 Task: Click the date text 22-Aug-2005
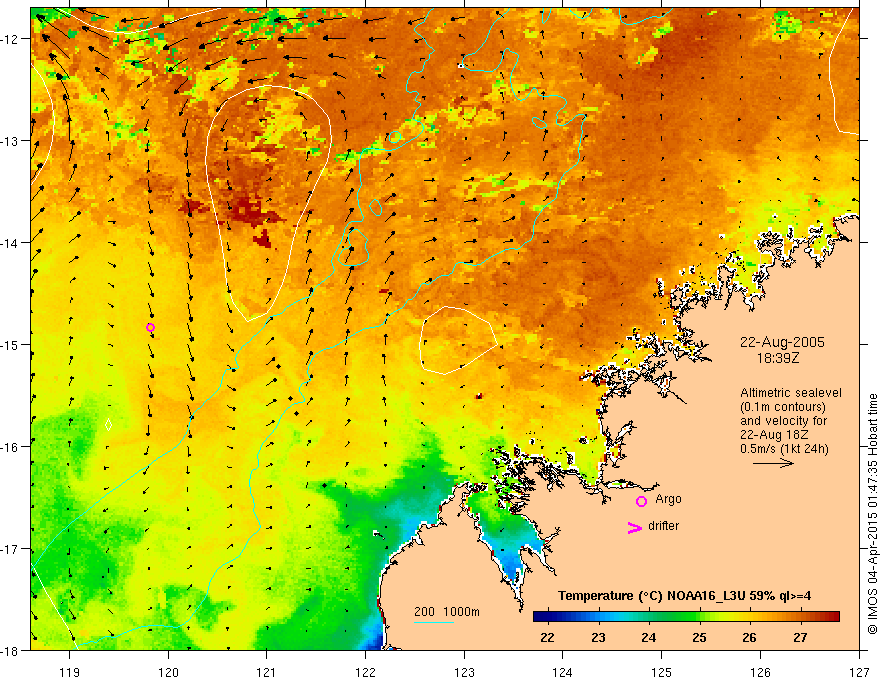point(782,342)
